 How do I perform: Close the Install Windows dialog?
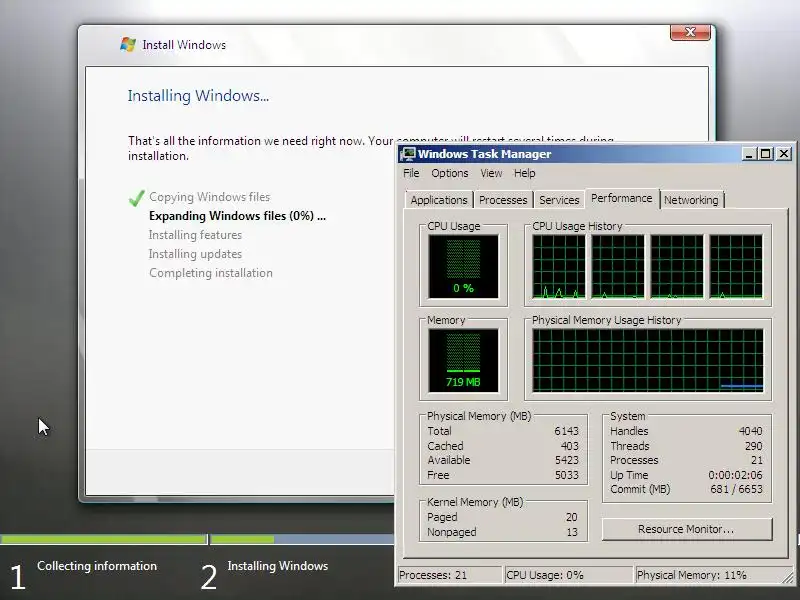(x=690, y=32)
